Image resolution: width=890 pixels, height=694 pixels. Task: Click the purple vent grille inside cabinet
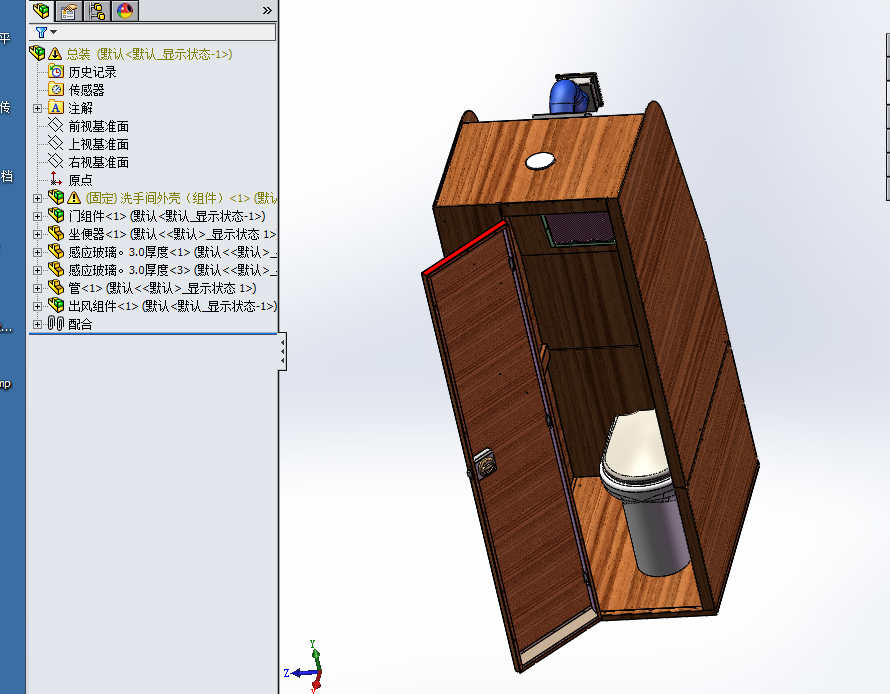(x=582, y=228)
